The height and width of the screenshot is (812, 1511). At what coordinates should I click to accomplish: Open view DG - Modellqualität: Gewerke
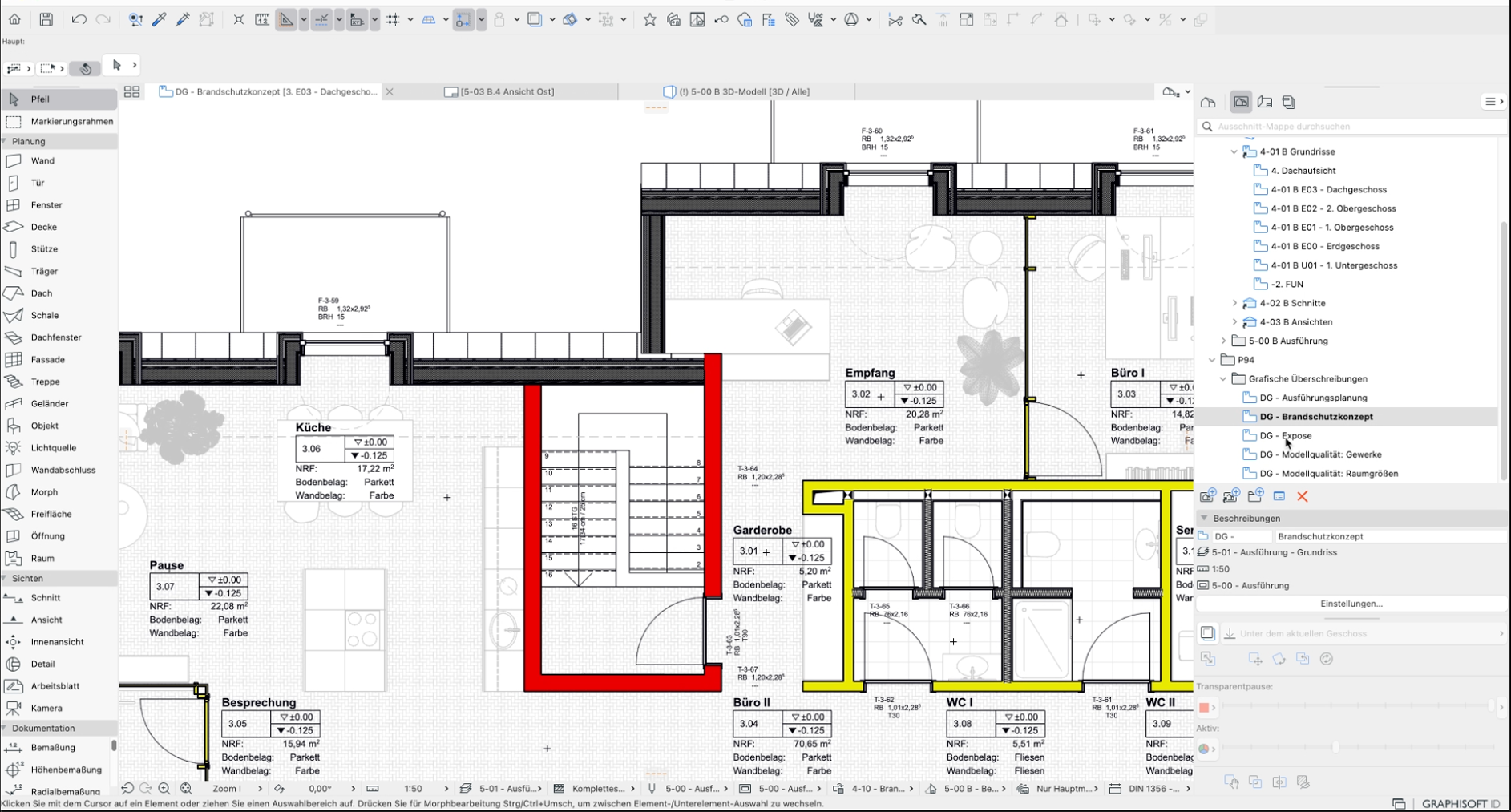point(1320,454)
